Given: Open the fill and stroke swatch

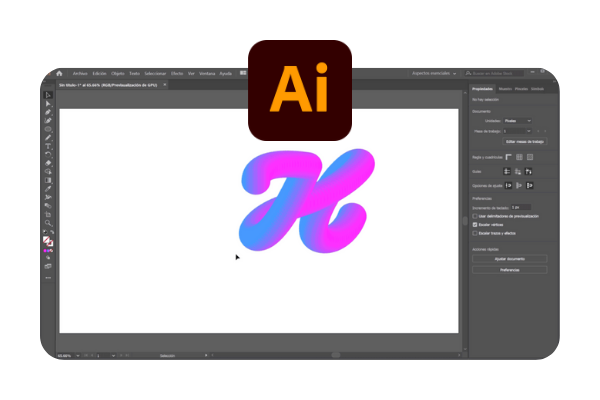Looking at the screenshot, I should click(x=48, y=241).
